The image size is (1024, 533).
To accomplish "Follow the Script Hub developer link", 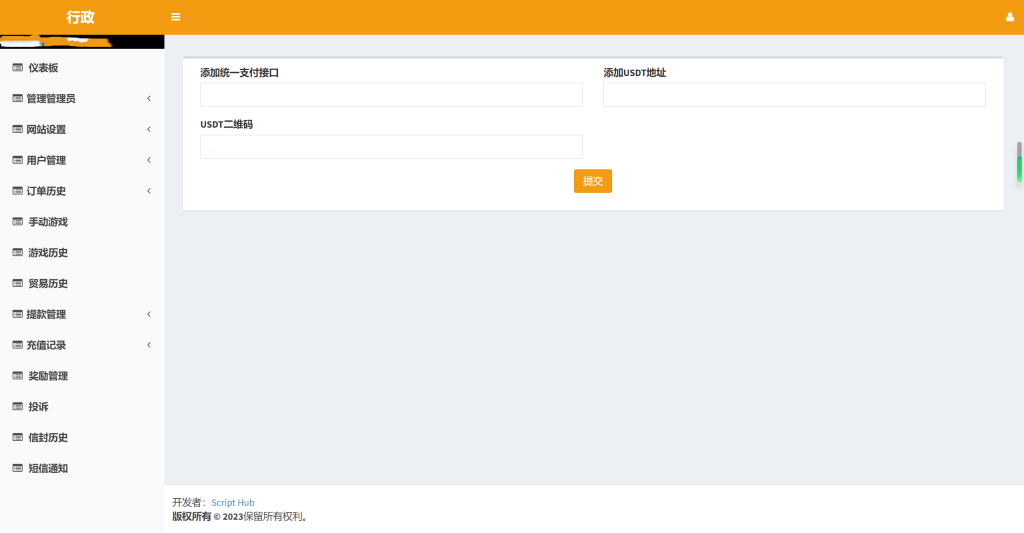I will point(232,502).
